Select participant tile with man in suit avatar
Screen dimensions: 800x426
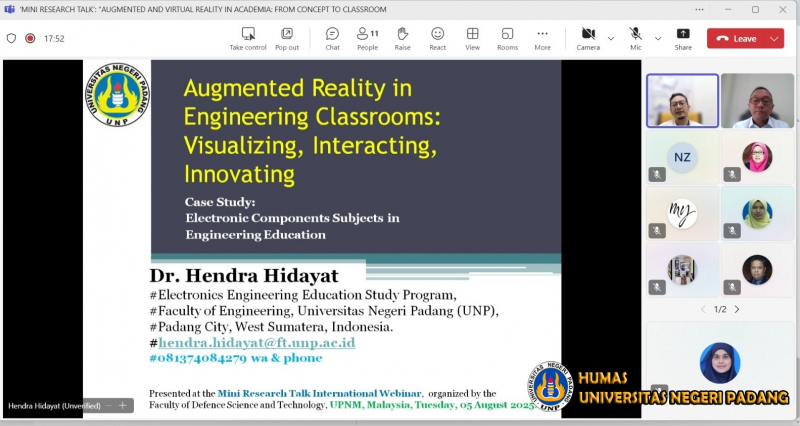(757, 270)
